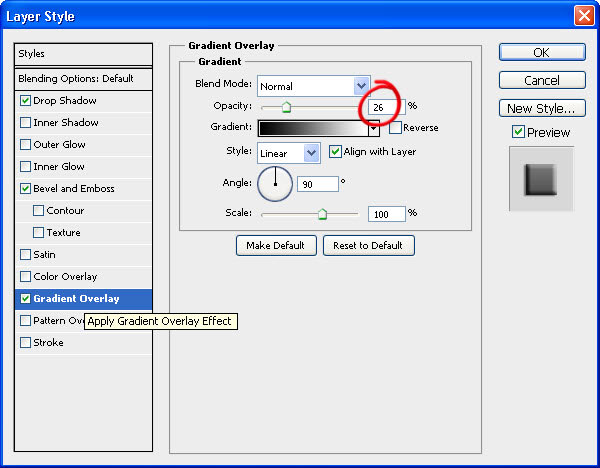Click the Linear style combo box

289,153
